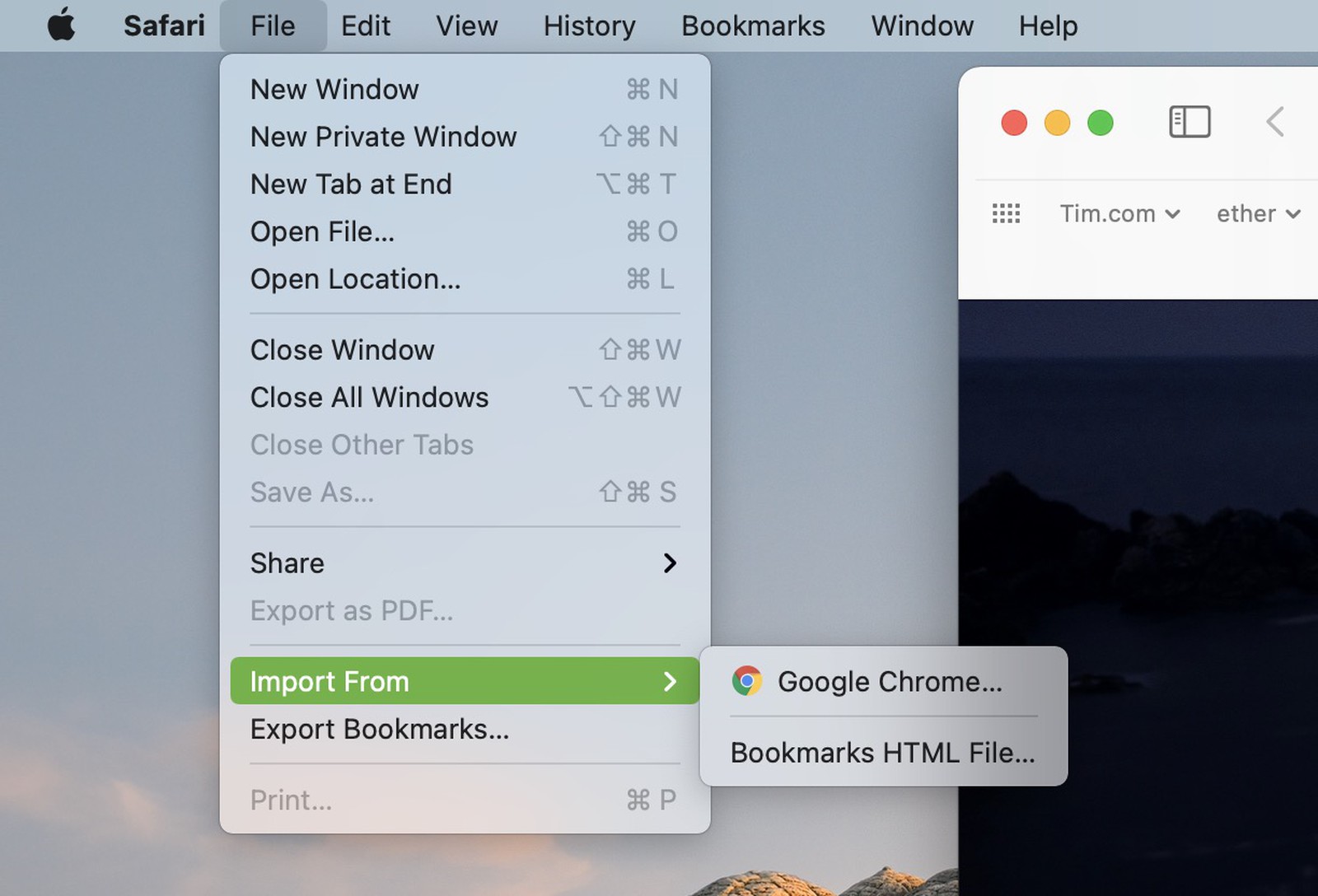Image resolution: width=1318 pixels, height=896 pixels.
Task: Click the green zoom traffic light button
Action: pos(1100,123)
